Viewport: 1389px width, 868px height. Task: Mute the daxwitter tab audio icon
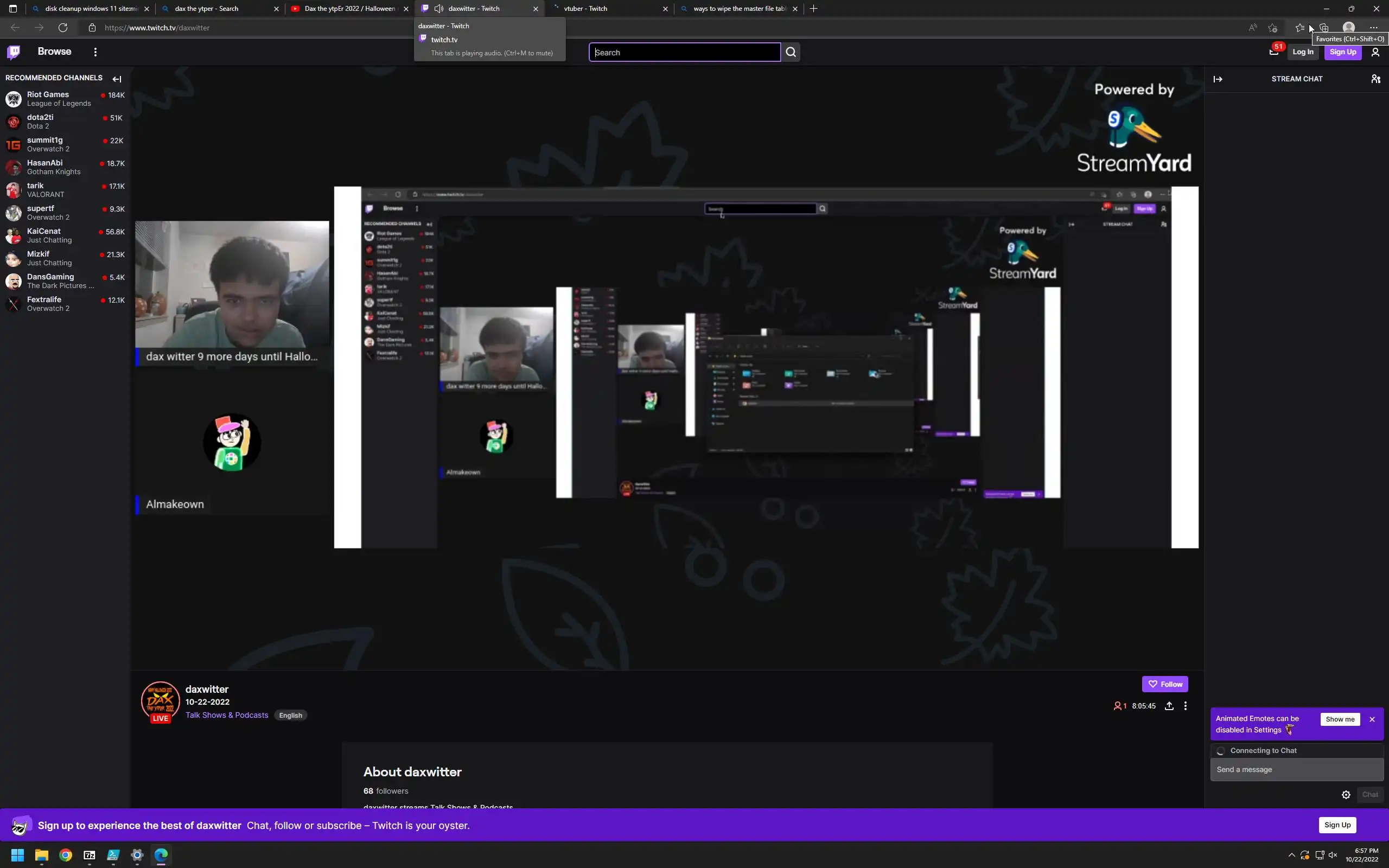pyautogui.click(x=438, y=9)
